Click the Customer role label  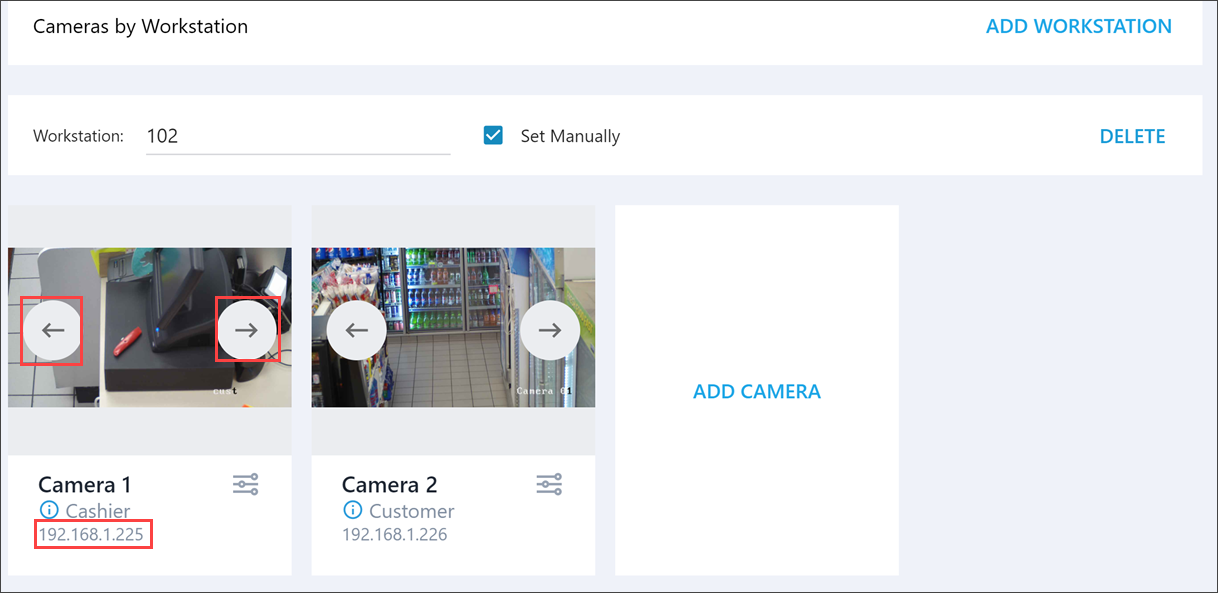[411, 511]
